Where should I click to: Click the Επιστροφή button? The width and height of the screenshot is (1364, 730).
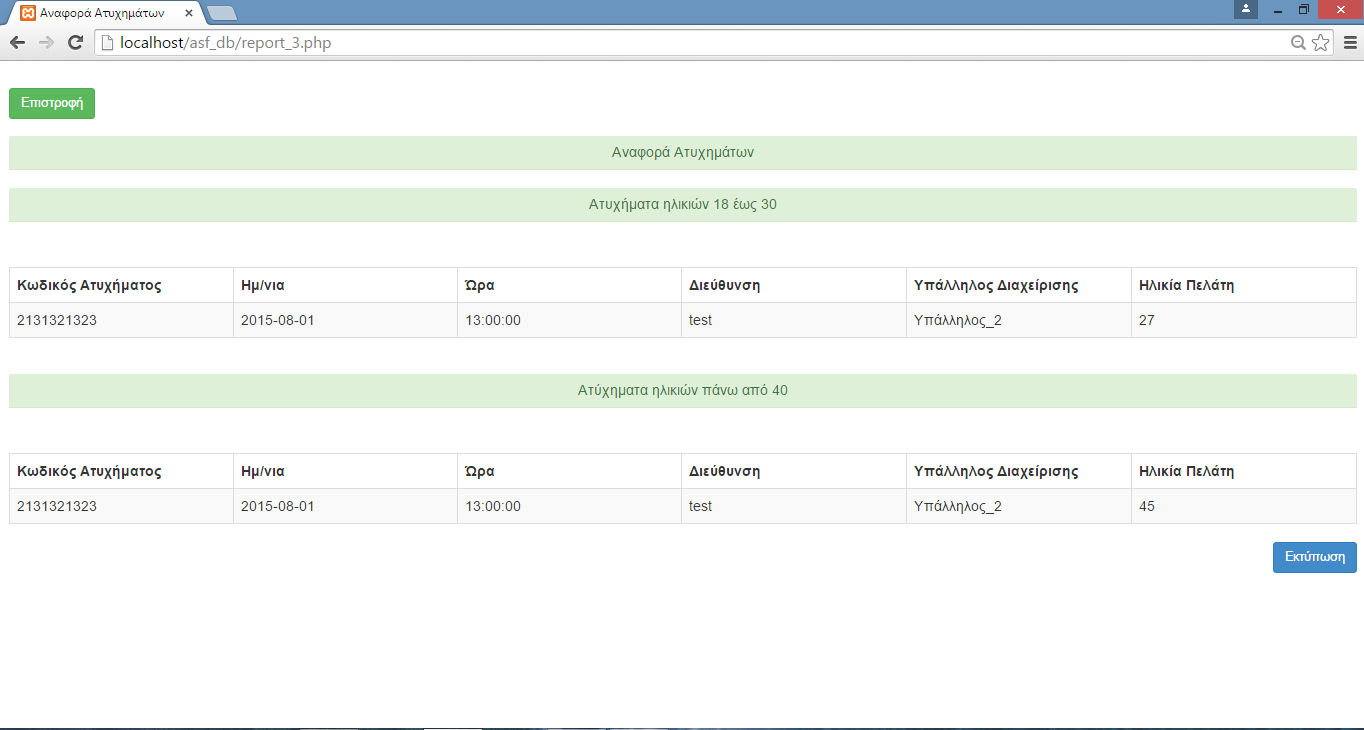(x=52, y=103)
